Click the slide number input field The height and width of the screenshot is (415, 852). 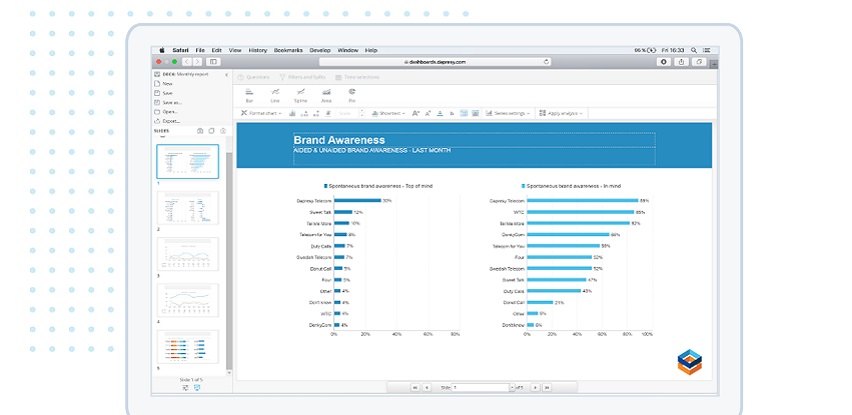click(x=480, y=387)
